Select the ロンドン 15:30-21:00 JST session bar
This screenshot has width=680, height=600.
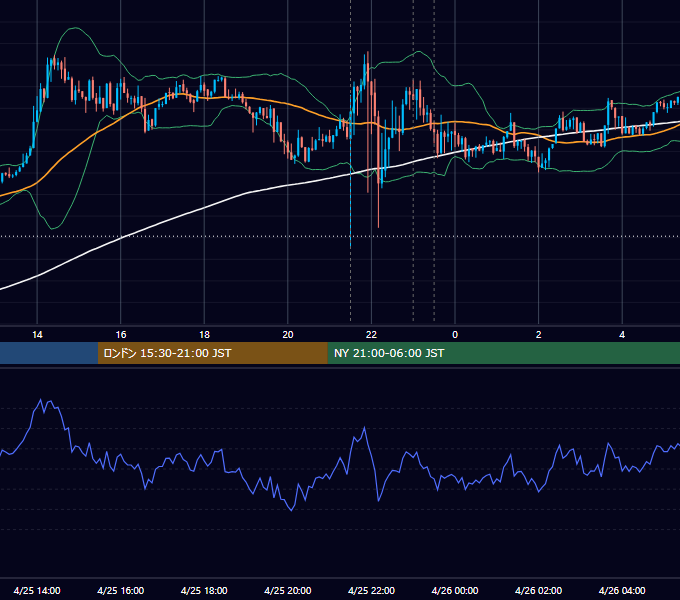coord(212,353)
